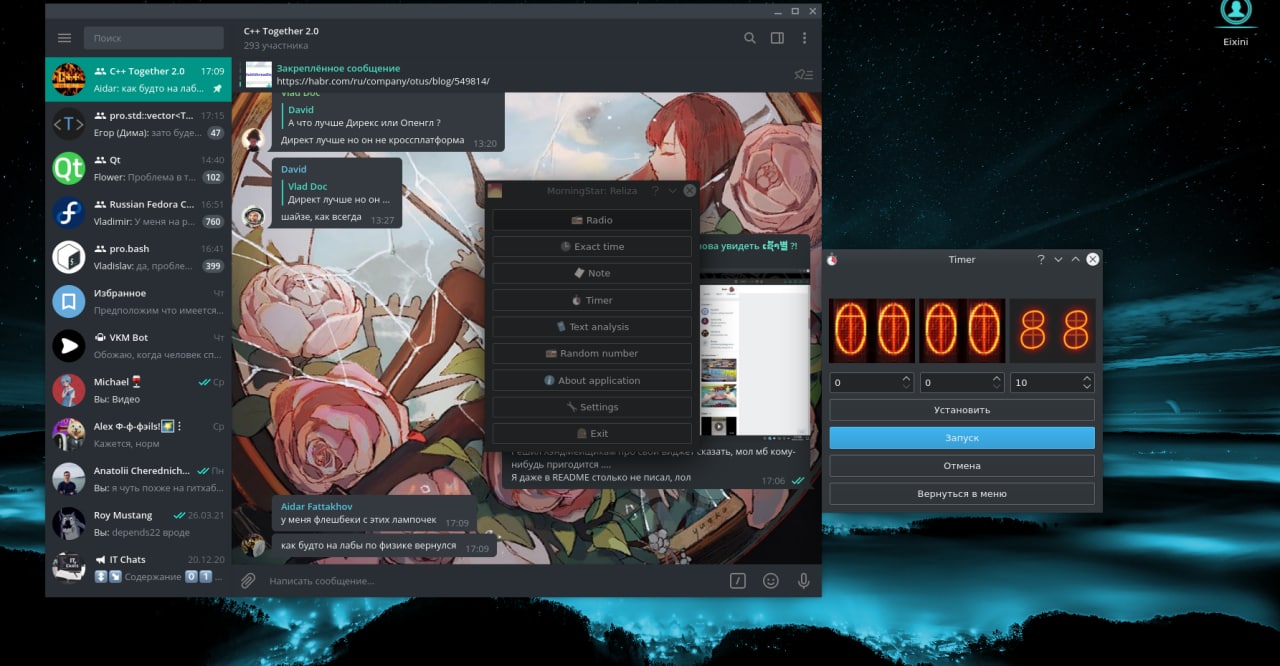Screen dimensions: 1280x666
Task: Click the Установить button in Timer
Action: pyautogui.click(x=962, y=410)
